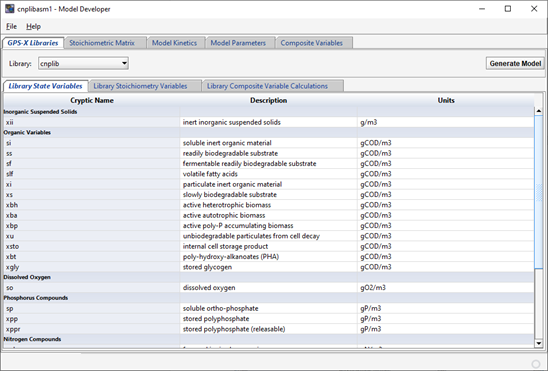
Task: Click the scroll down arrow of table
Action: coord(539,343)
